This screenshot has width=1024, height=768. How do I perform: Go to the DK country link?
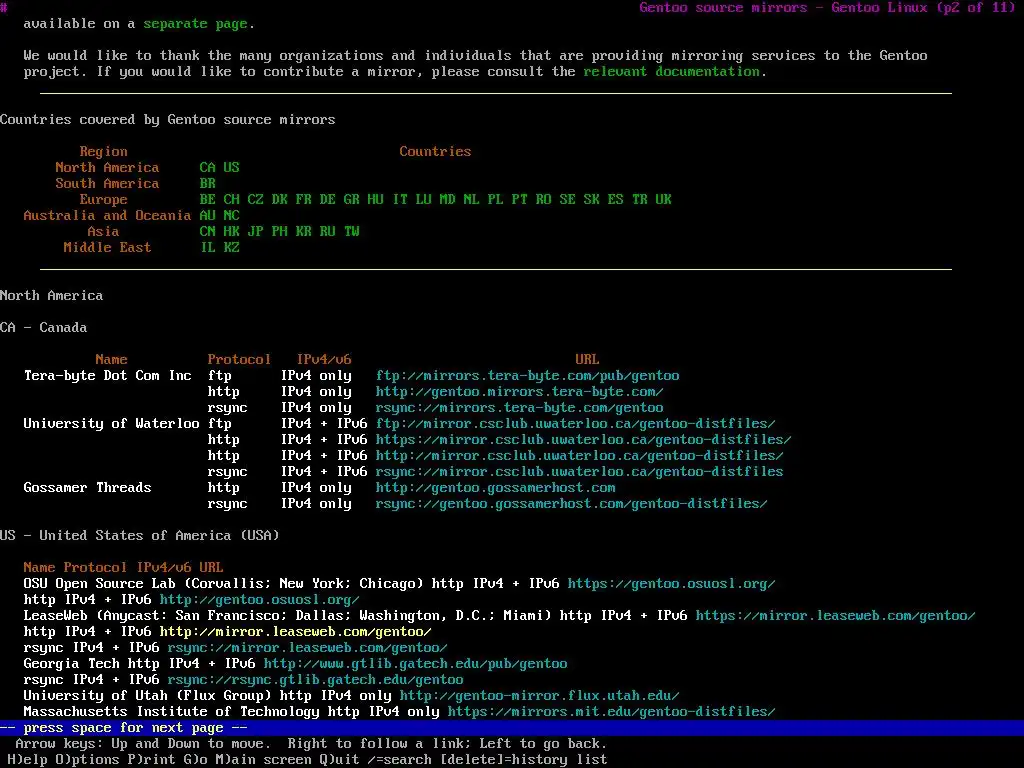point(280,200)
